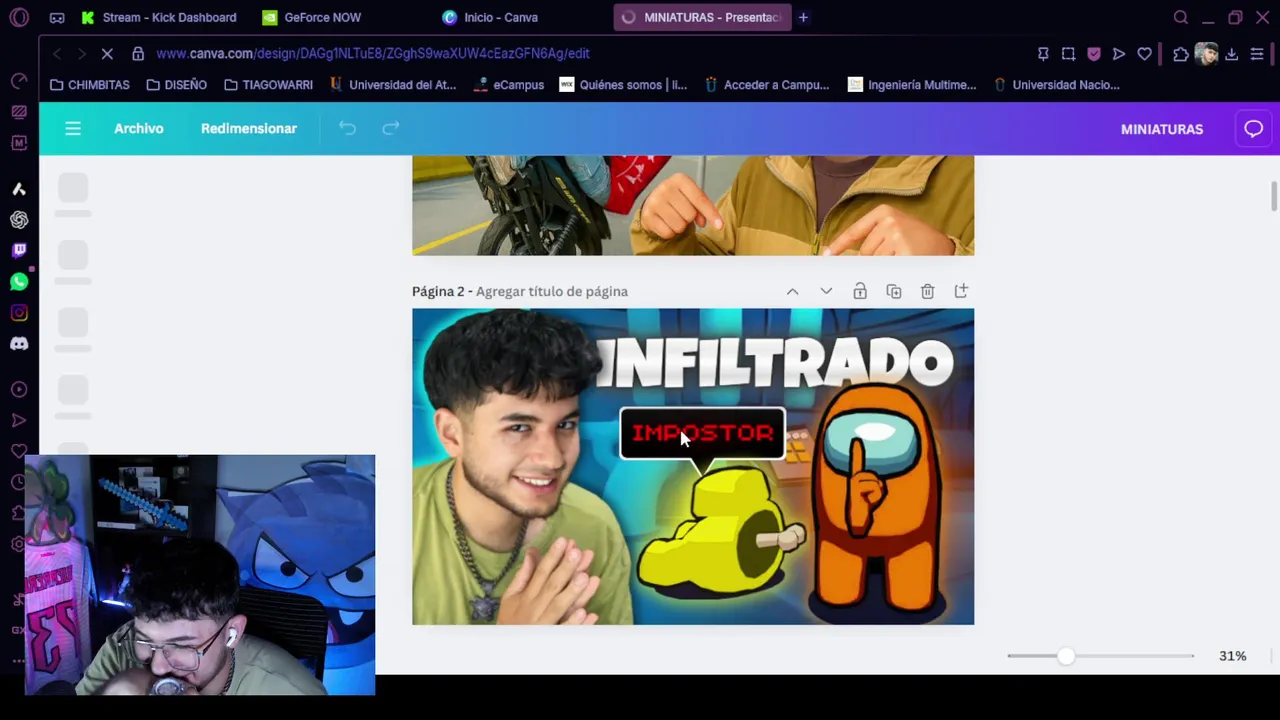The image size is (1280, 720).
Task: Select the IMPOSTOR text box on canvas
Action: [702, 433]
